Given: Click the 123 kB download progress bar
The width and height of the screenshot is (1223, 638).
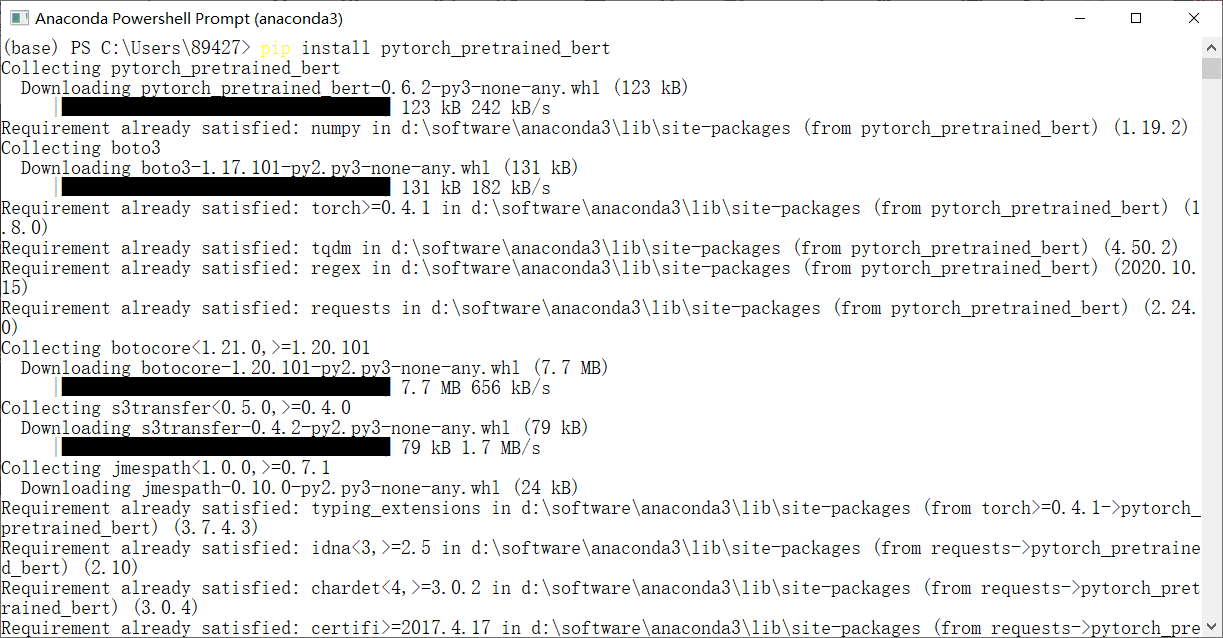Looking at the screenshot, I should click(225, 107).
